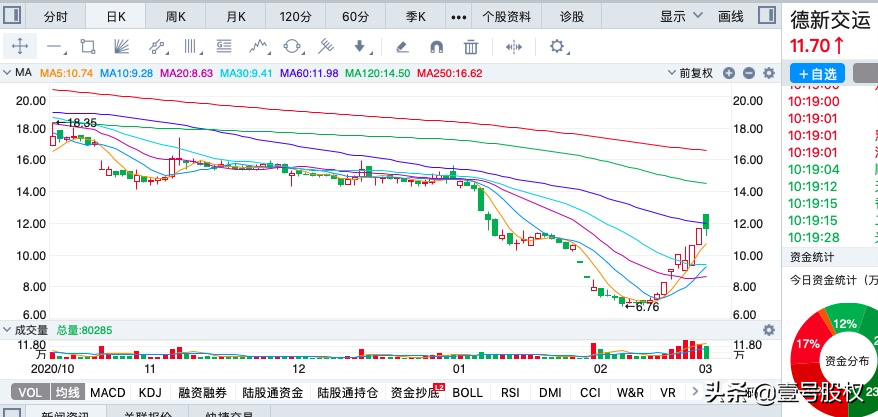
Task: Pick the fan lines drawing tool
Action: pyautogui.click(x=122, y=47)
